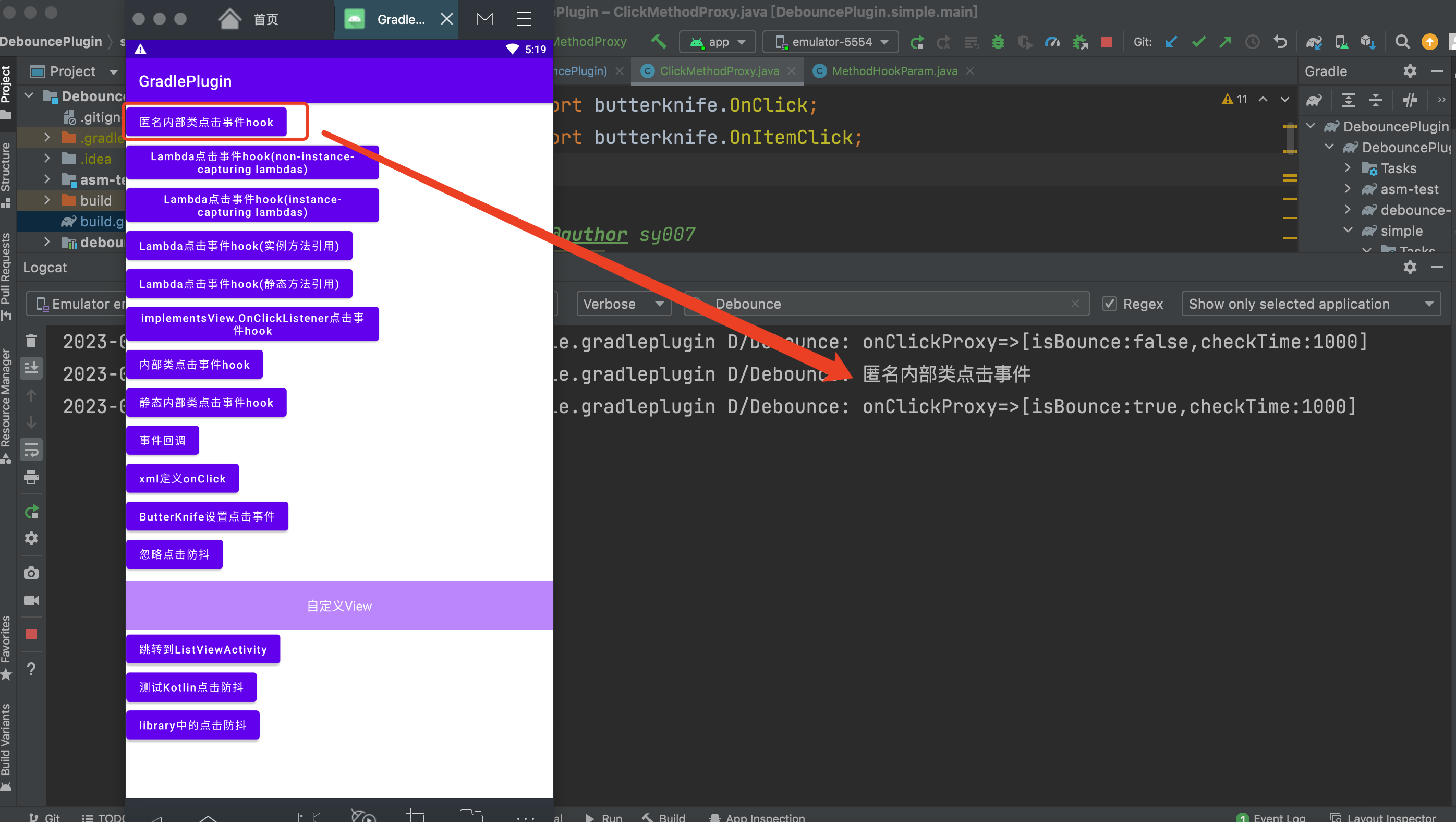Image resolution: width=1456 pixels, height=822 pixels.
Task: Open the app run configuration dropdown
Action: coord(718,42)
